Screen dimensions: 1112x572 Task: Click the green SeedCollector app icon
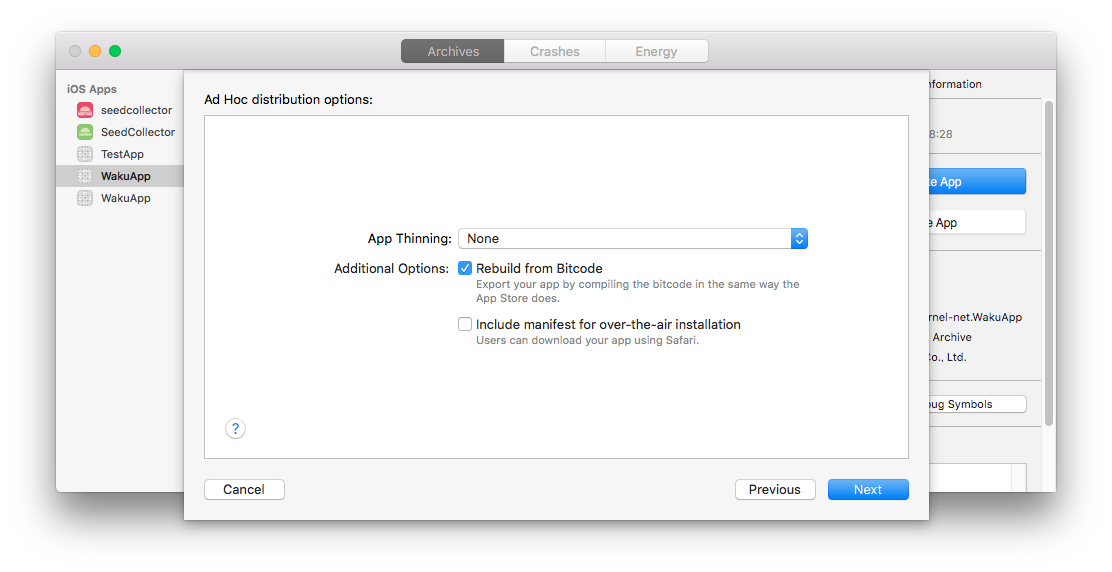pos(85,132)
